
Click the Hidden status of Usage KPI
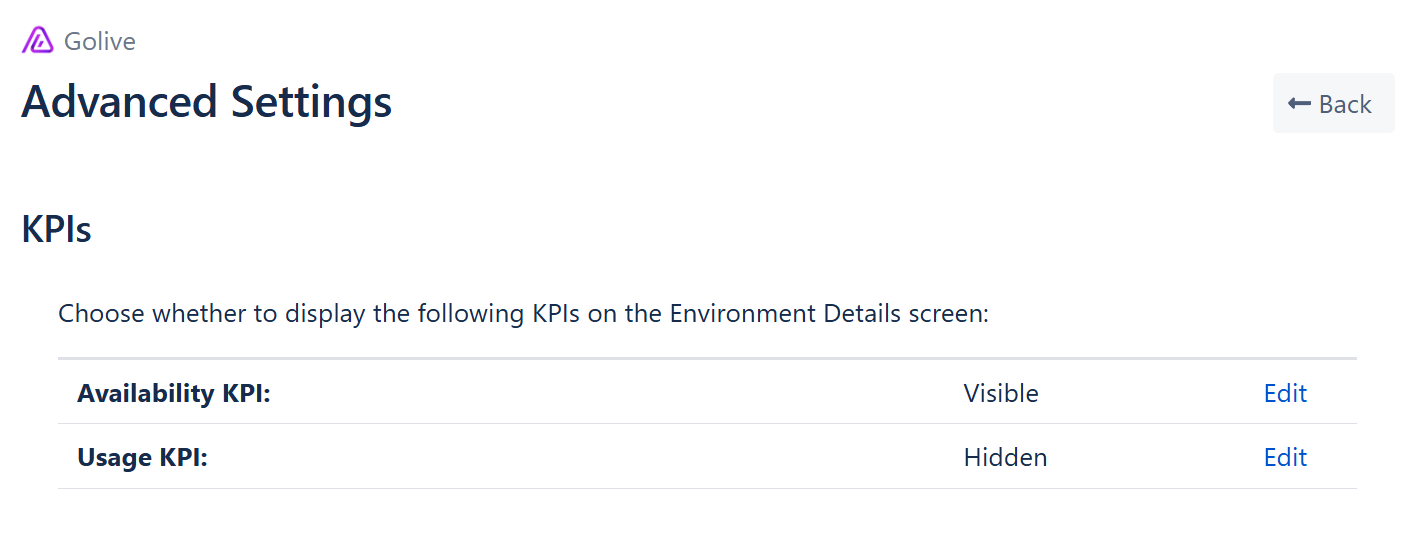[1005, 457]
